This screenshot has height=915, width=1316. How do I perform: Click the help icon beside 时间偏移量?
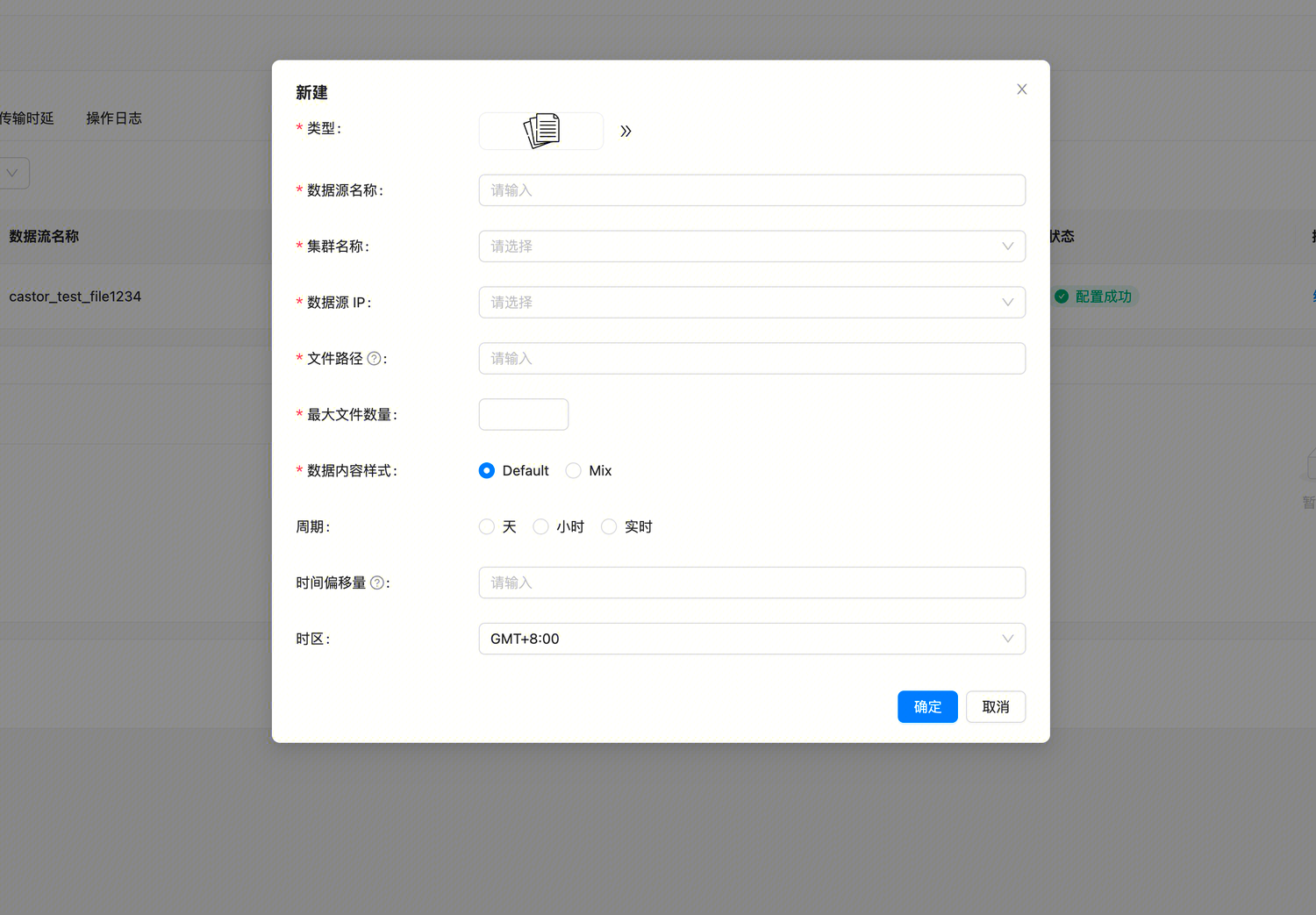click(x=377, y=583)
